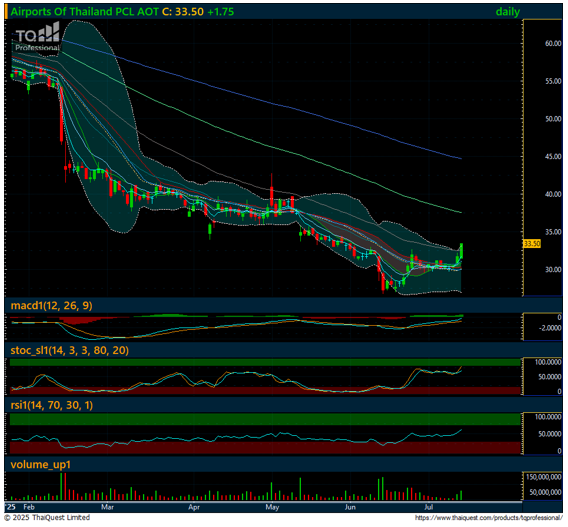568x527 pixels.
Task: Click the 40.00 price axis label
Action: coord(553,194)
